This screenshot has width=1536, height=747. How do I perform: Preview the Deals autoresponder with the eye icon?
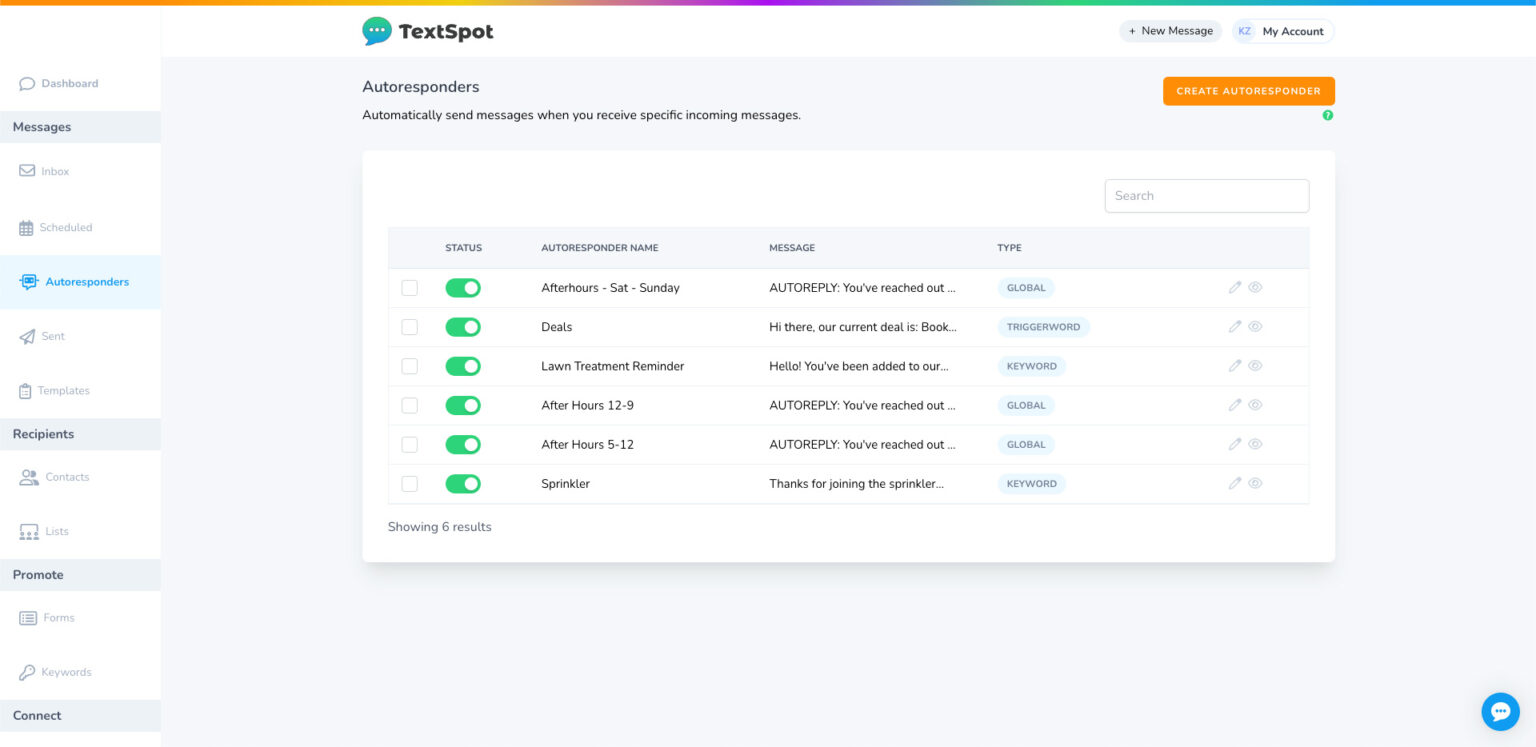[1256, 326]
